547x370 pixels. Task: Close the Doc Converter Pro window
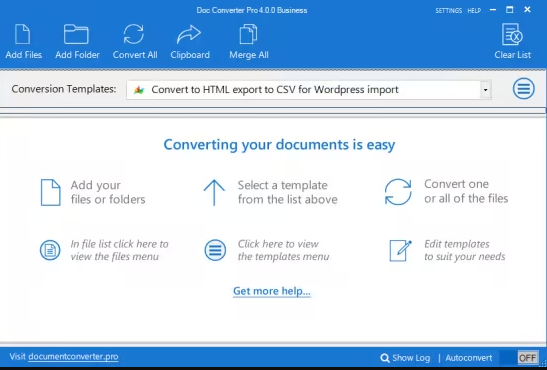pos(527,10)
